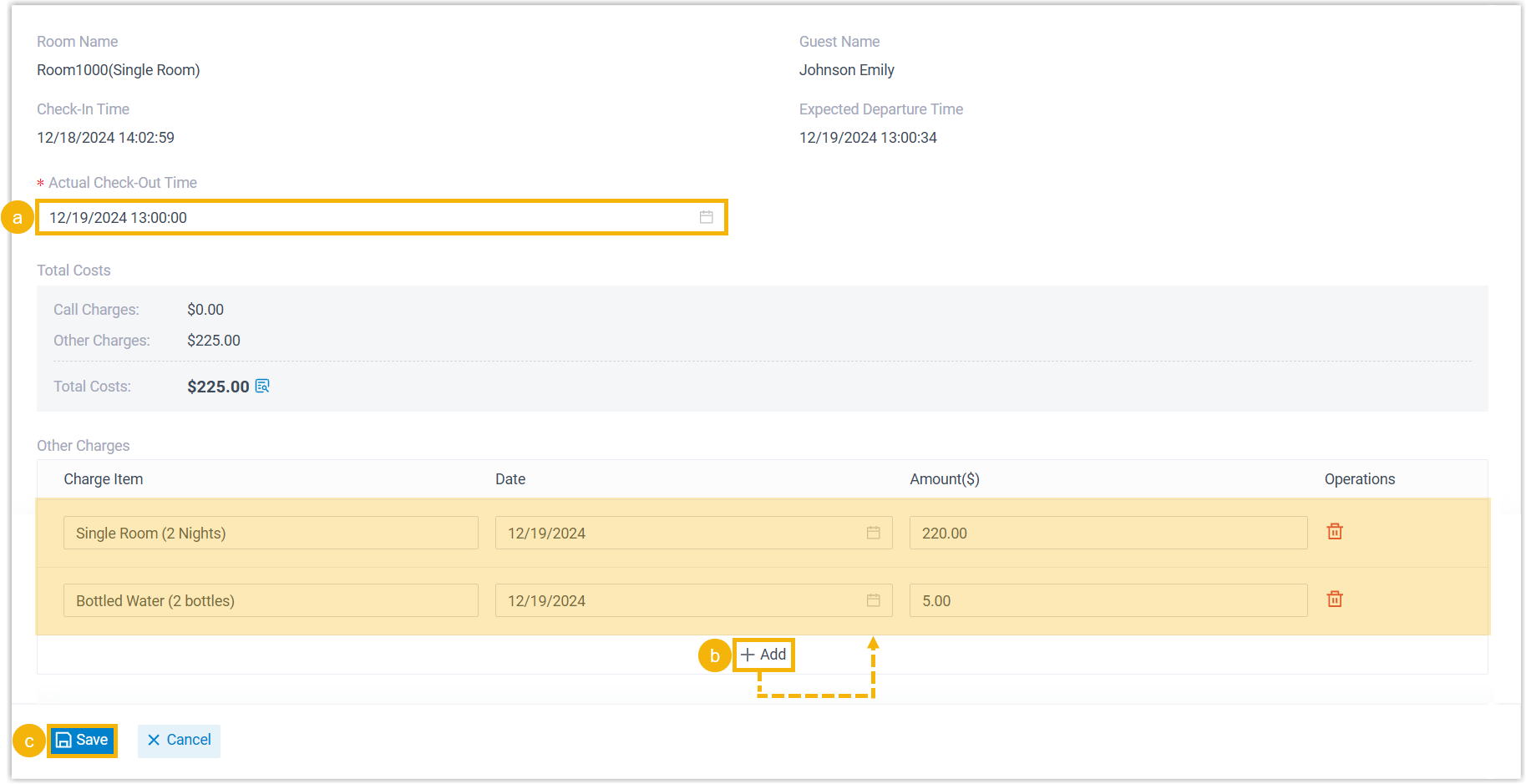
Task: Click the 5.00 amount field
Action: (x=1108, y=600)
